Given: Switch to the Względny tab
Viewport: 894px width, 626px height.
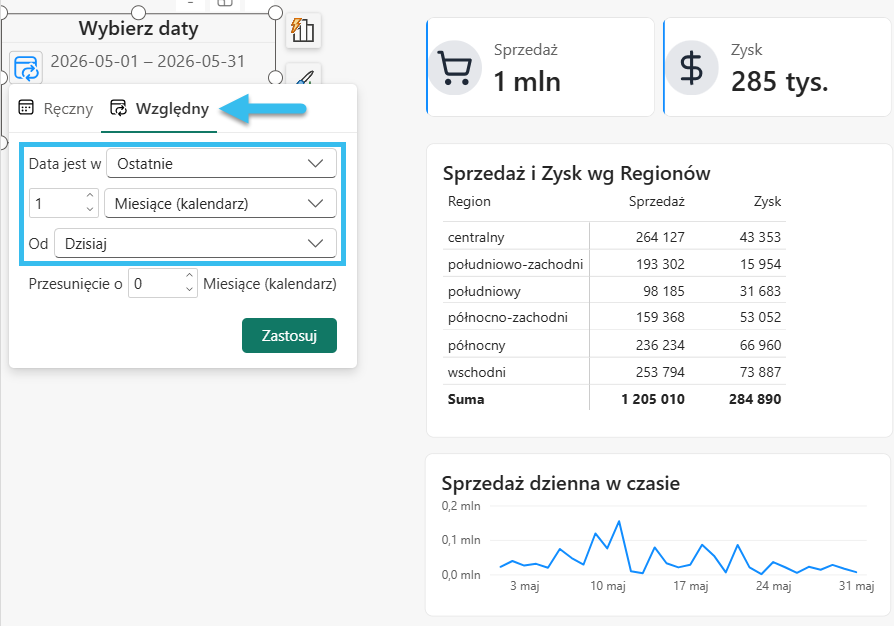Looking at the screenshot, I should click(x=159, y=108).
